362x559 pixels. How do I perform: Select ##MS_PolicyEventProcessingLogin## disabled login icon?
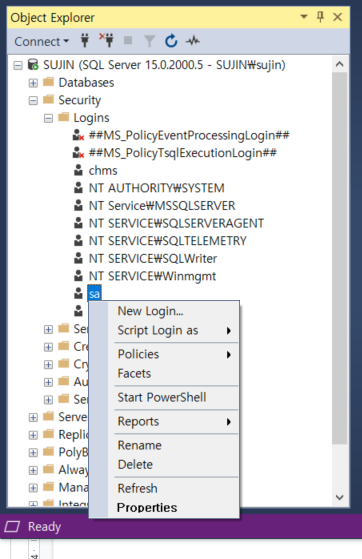(x=78, y=135)
